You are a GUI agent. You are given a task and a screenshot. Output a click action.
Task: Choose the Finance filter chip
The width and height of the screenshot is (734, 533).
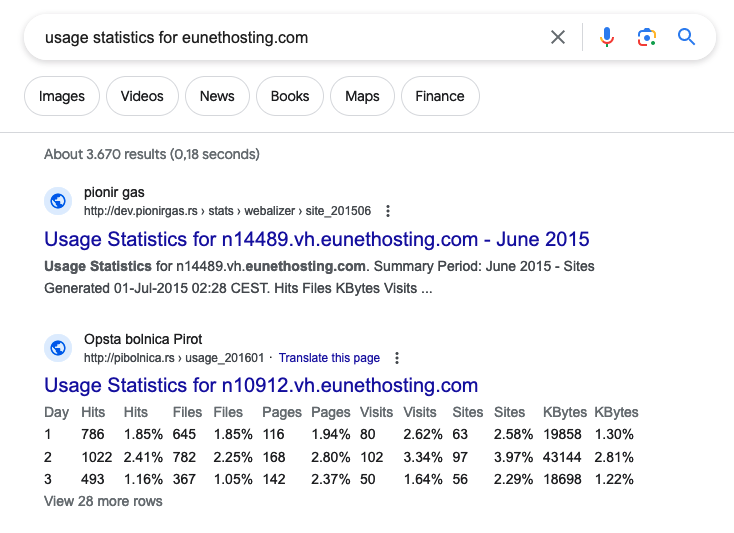(440, 96)
